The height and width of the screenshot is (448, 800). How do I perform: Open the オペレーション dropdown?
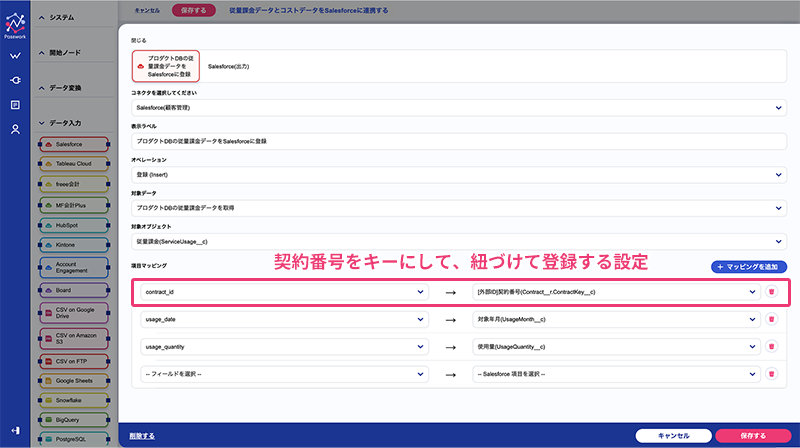[459, 175]
